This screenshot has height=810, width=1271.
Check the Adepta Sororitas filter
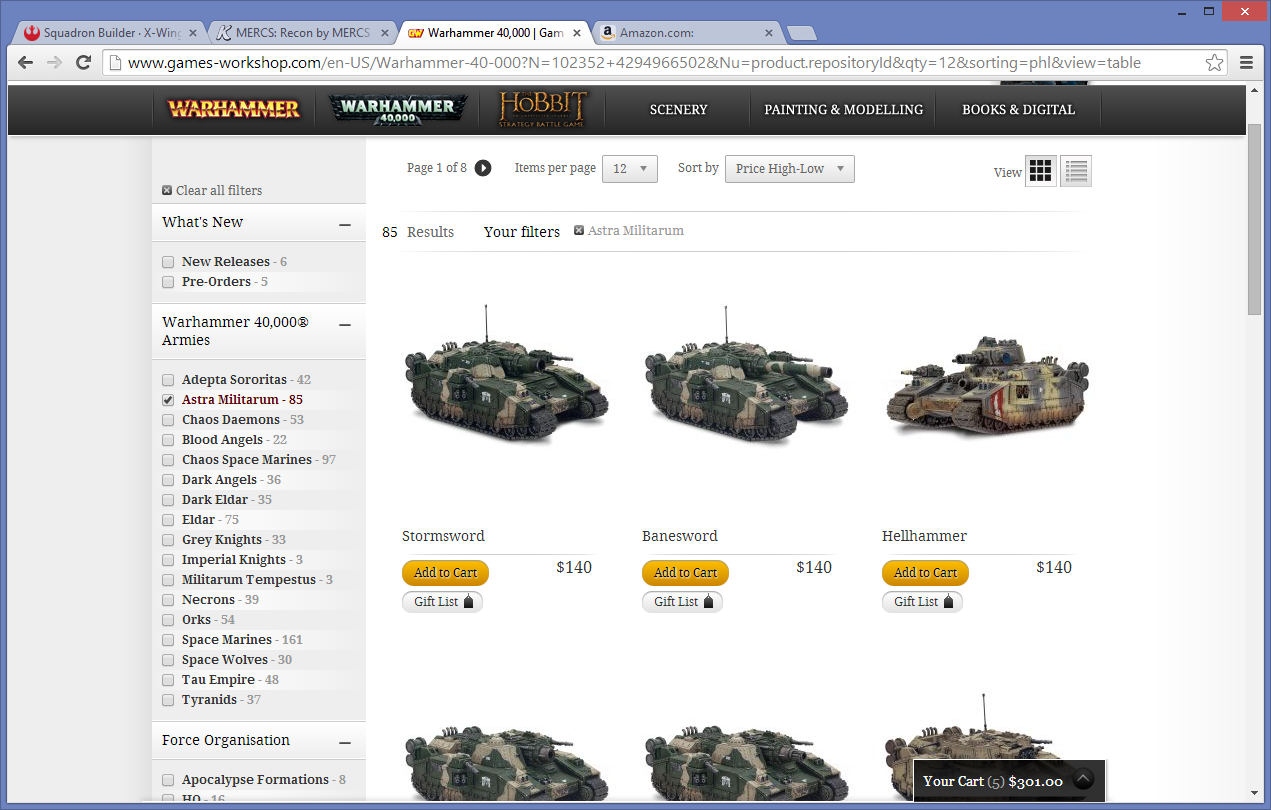168,380
